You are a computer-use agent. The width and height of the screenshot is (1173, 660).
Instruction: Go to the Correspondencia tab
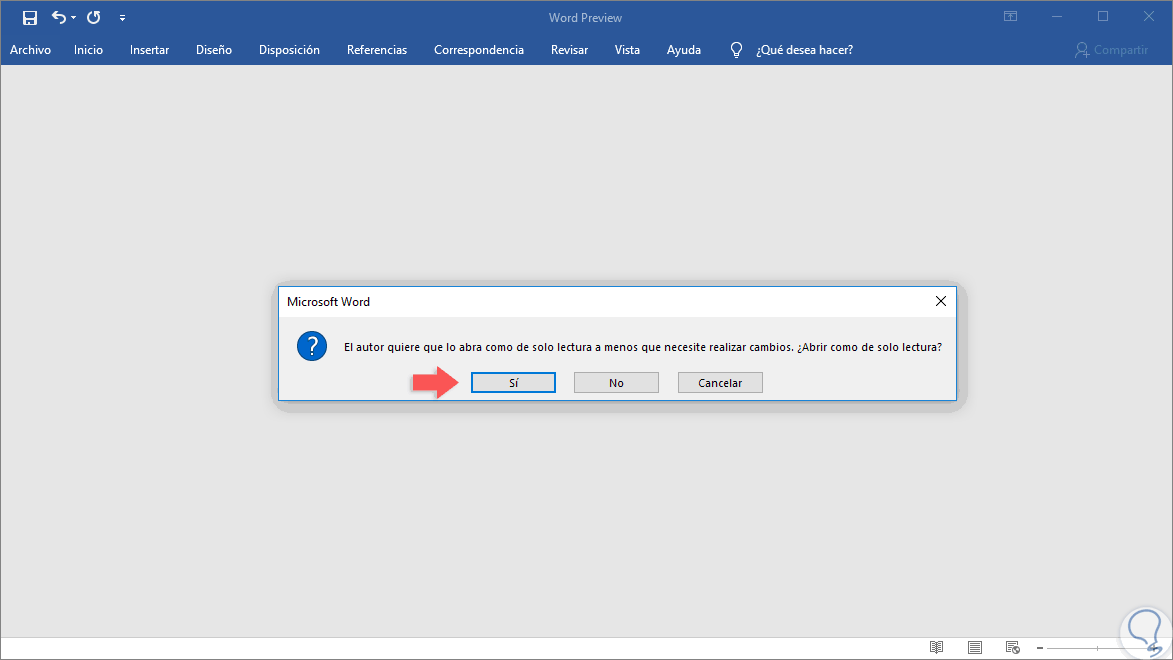coord(479,49)
